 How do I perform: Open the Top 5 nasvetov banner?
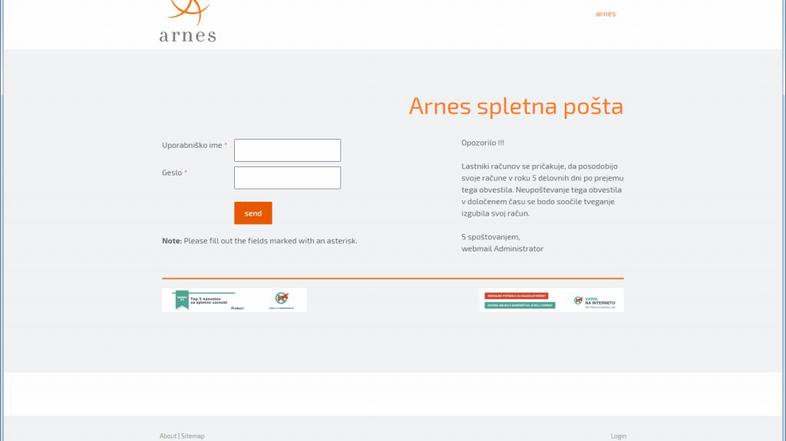coord(234,300)
